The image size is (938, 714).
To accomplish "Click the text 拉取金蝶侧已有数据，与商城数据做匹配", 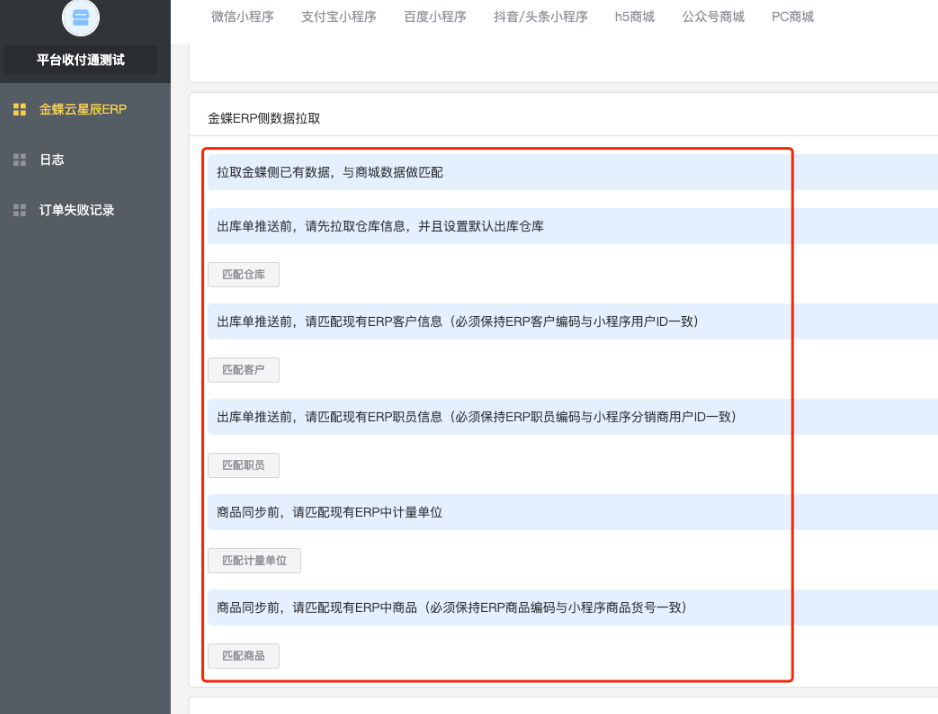I will pyautogui.click(x=330, y=172).
